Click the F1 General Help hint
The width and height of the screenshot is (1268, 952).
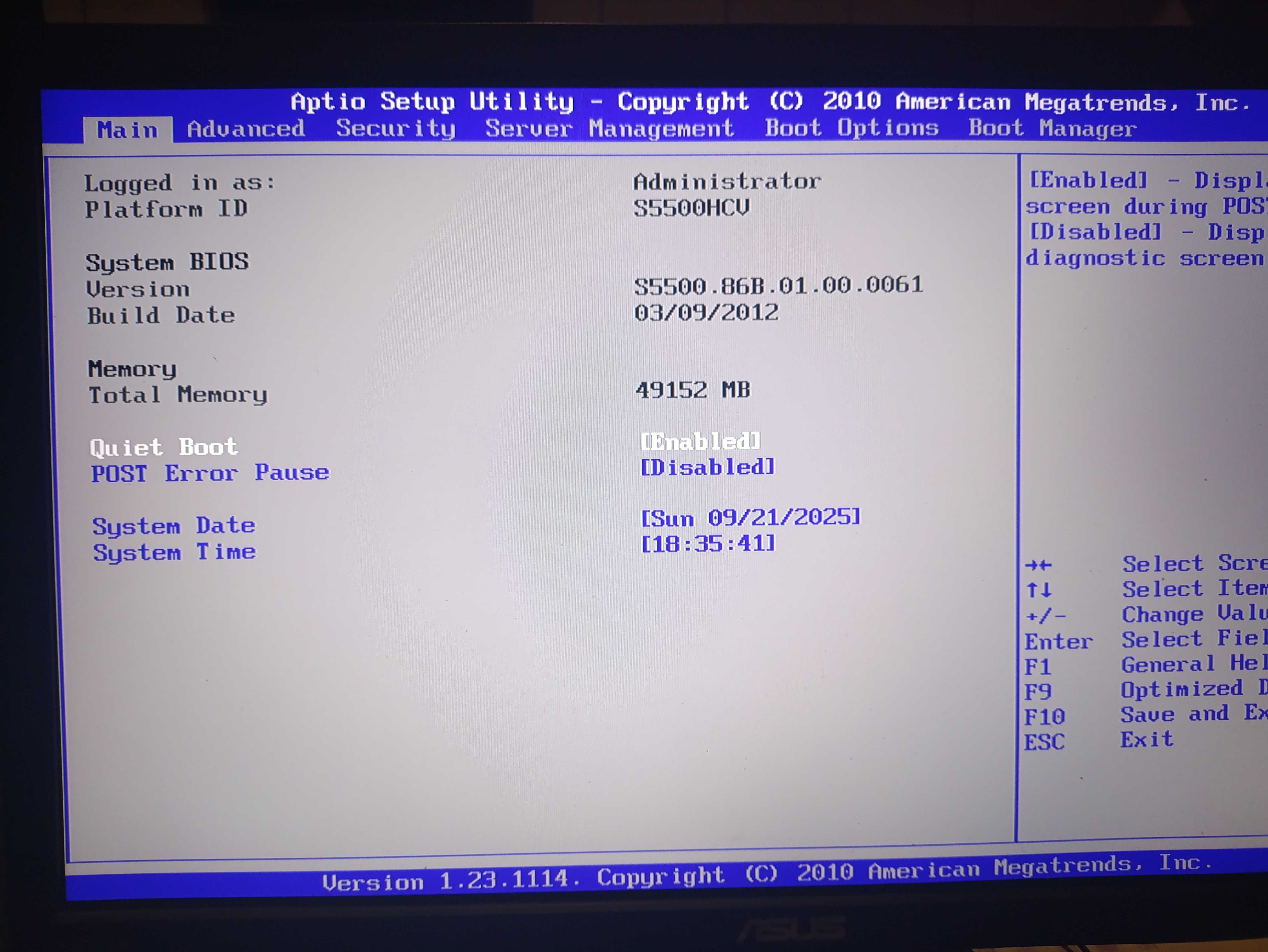point(1146,665)
